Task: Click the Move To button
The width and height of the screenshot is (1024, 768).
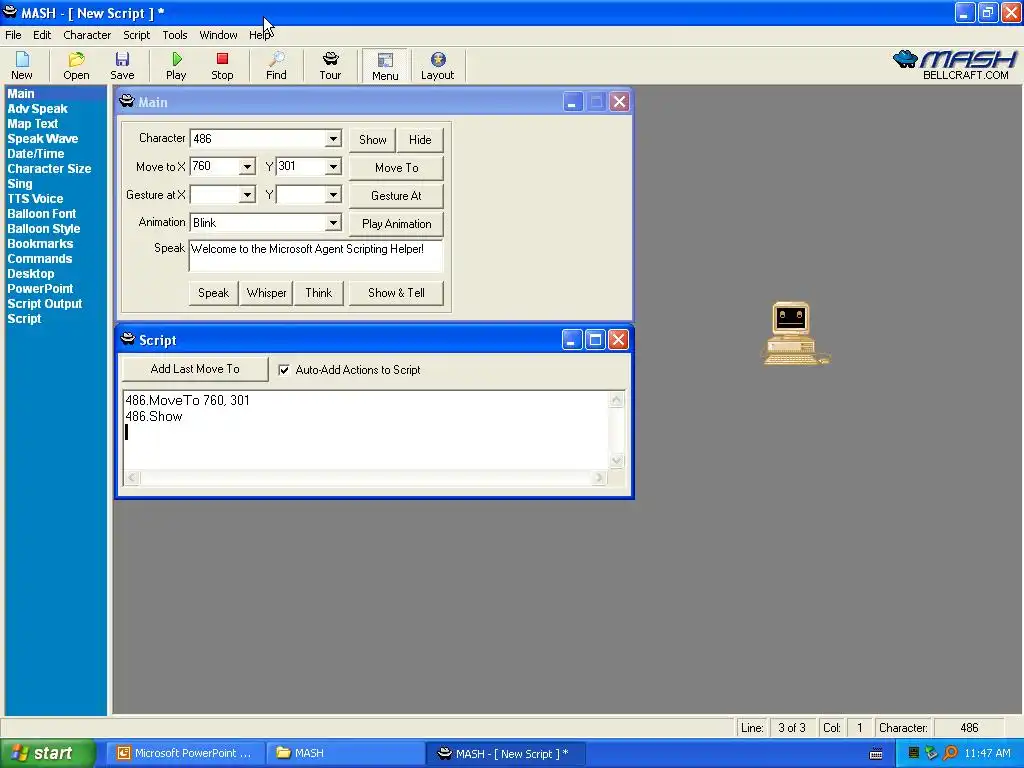Action: (396, 168)
